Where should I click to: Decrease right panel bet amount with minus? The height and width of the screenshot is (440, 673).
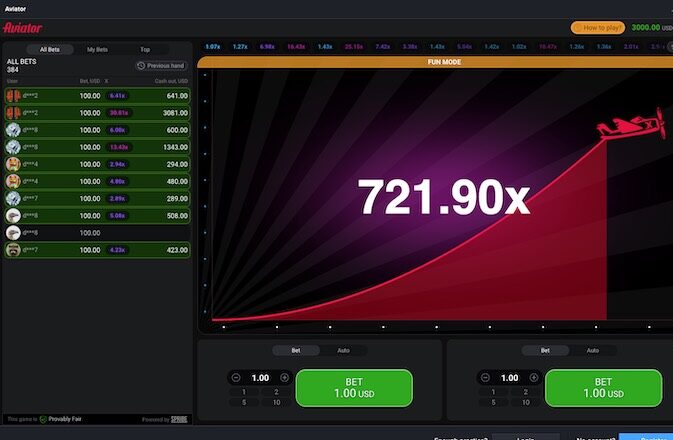[x=485, y=378]
